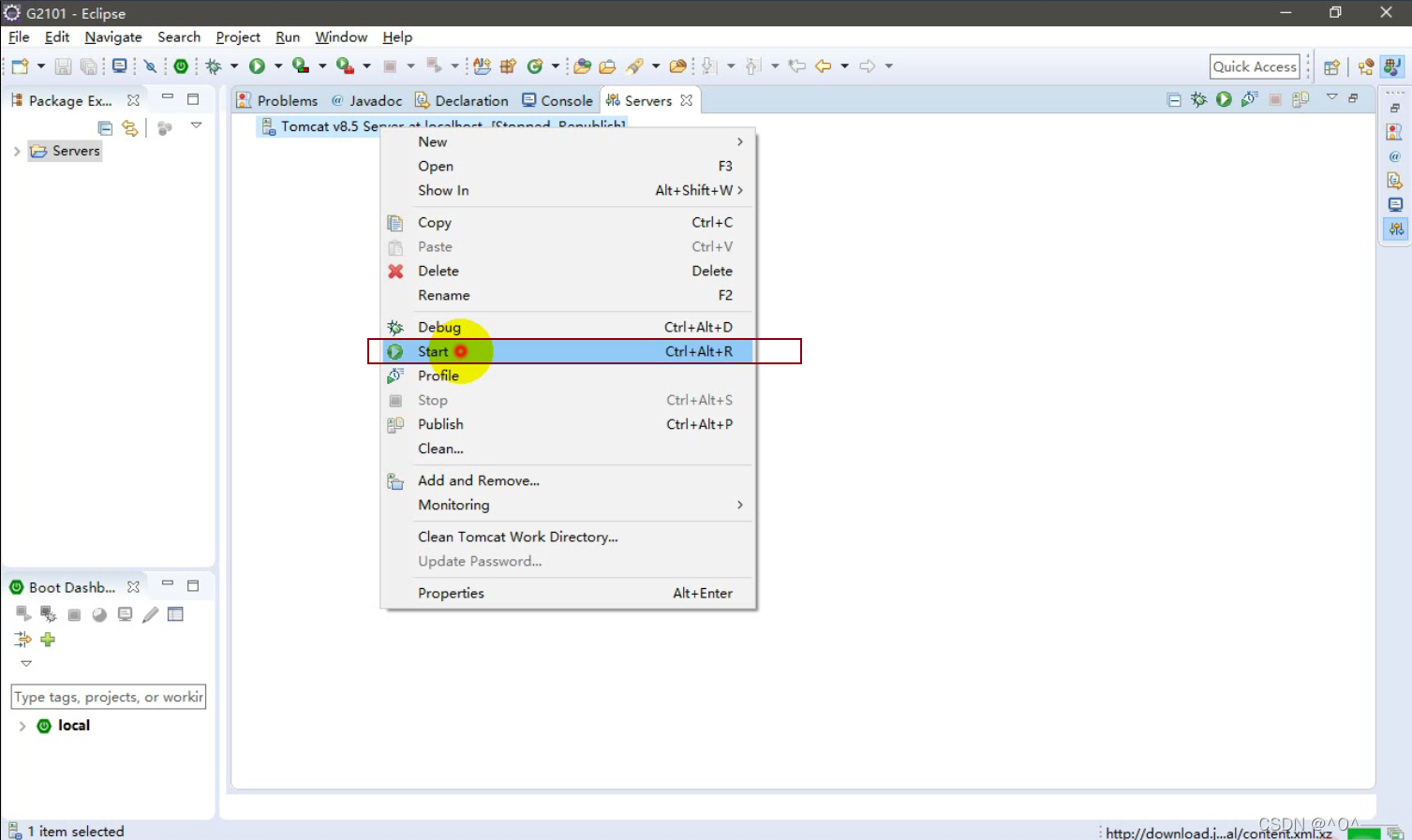
Task: Open the Back history dropdown arrow
Action: point(844,66)
